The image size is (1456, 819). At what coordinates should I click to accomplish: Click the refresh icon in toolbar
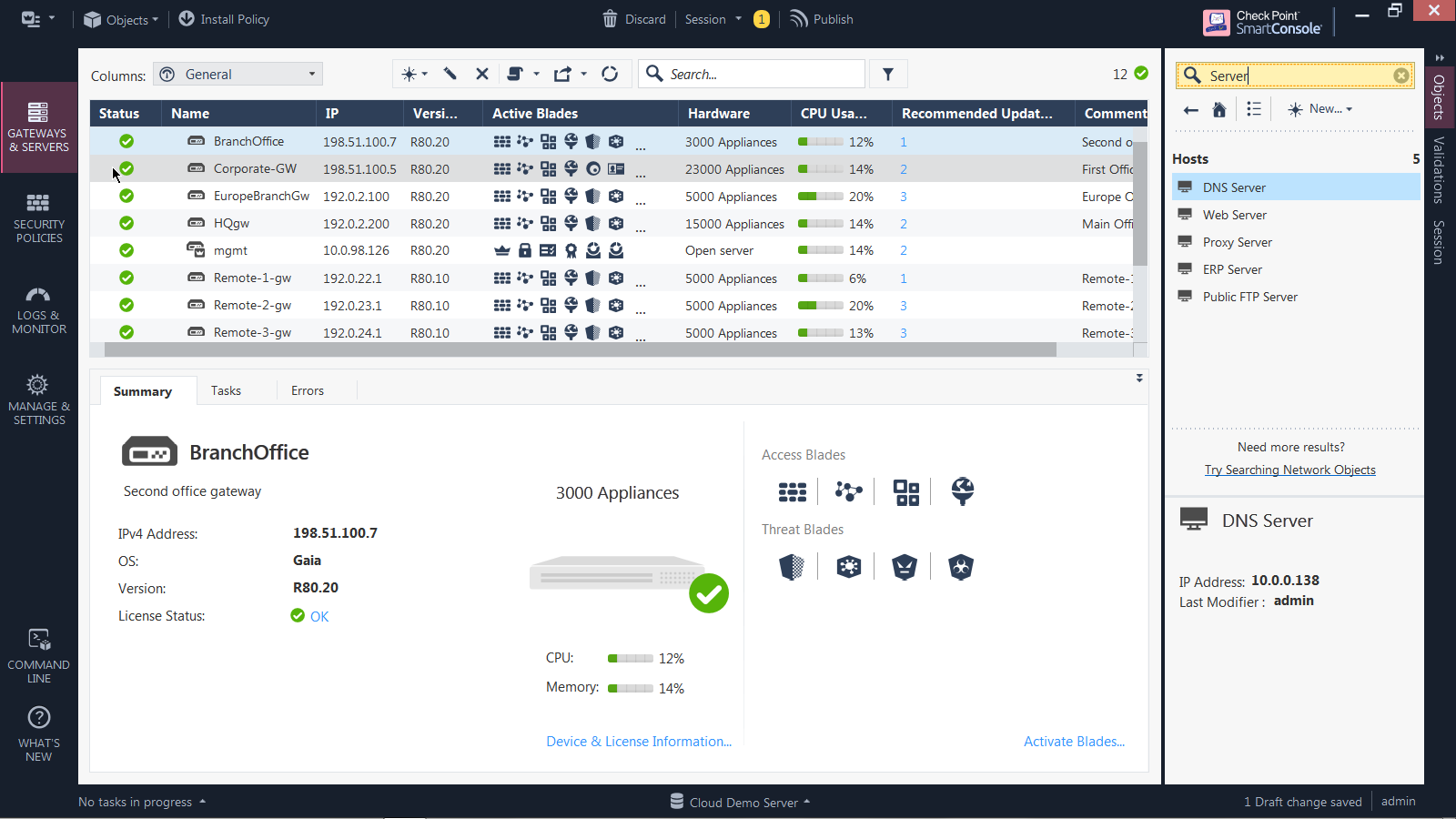click(x=610, y=75)
